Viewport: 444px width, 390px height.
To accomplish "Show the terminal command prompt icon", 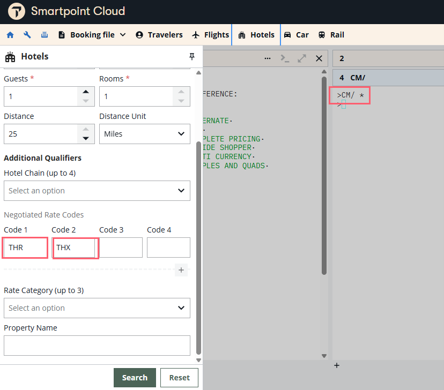I will (x=285, y=58).
